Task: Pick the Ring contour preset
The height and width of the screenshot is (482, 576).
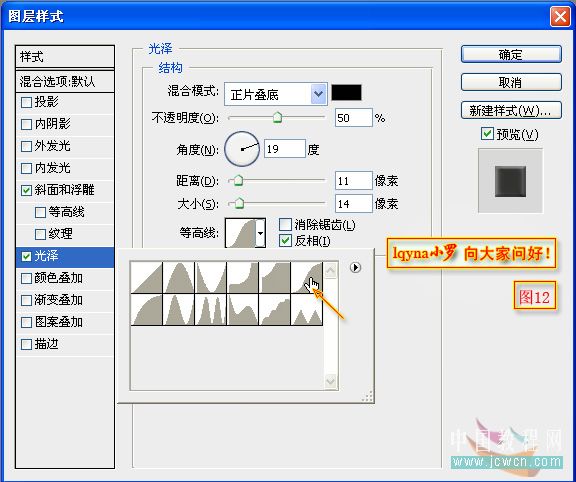Action: coord(179,309)
